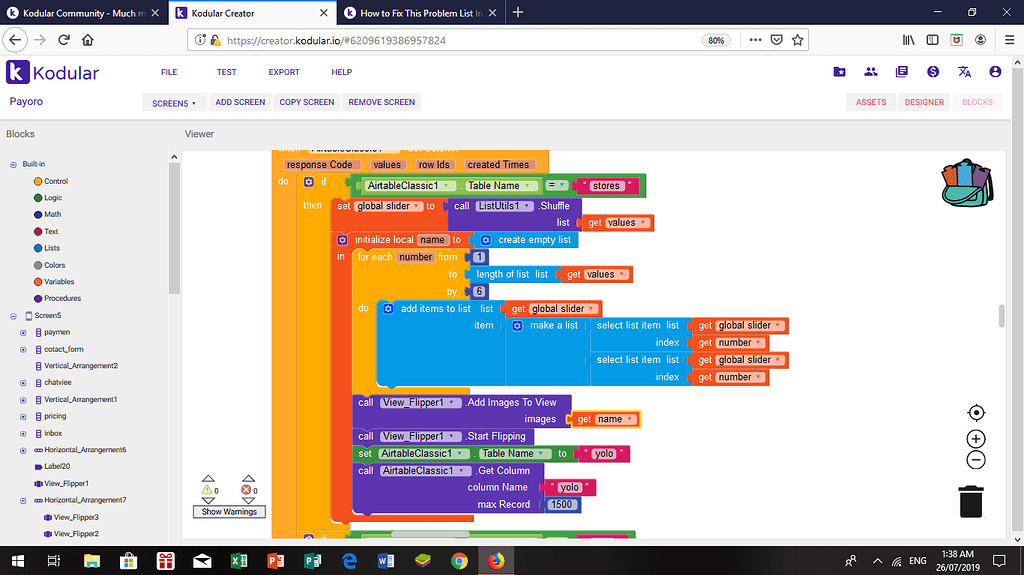Click the dollar sign icon
1024x575 pixels.
tap(933, 72)
